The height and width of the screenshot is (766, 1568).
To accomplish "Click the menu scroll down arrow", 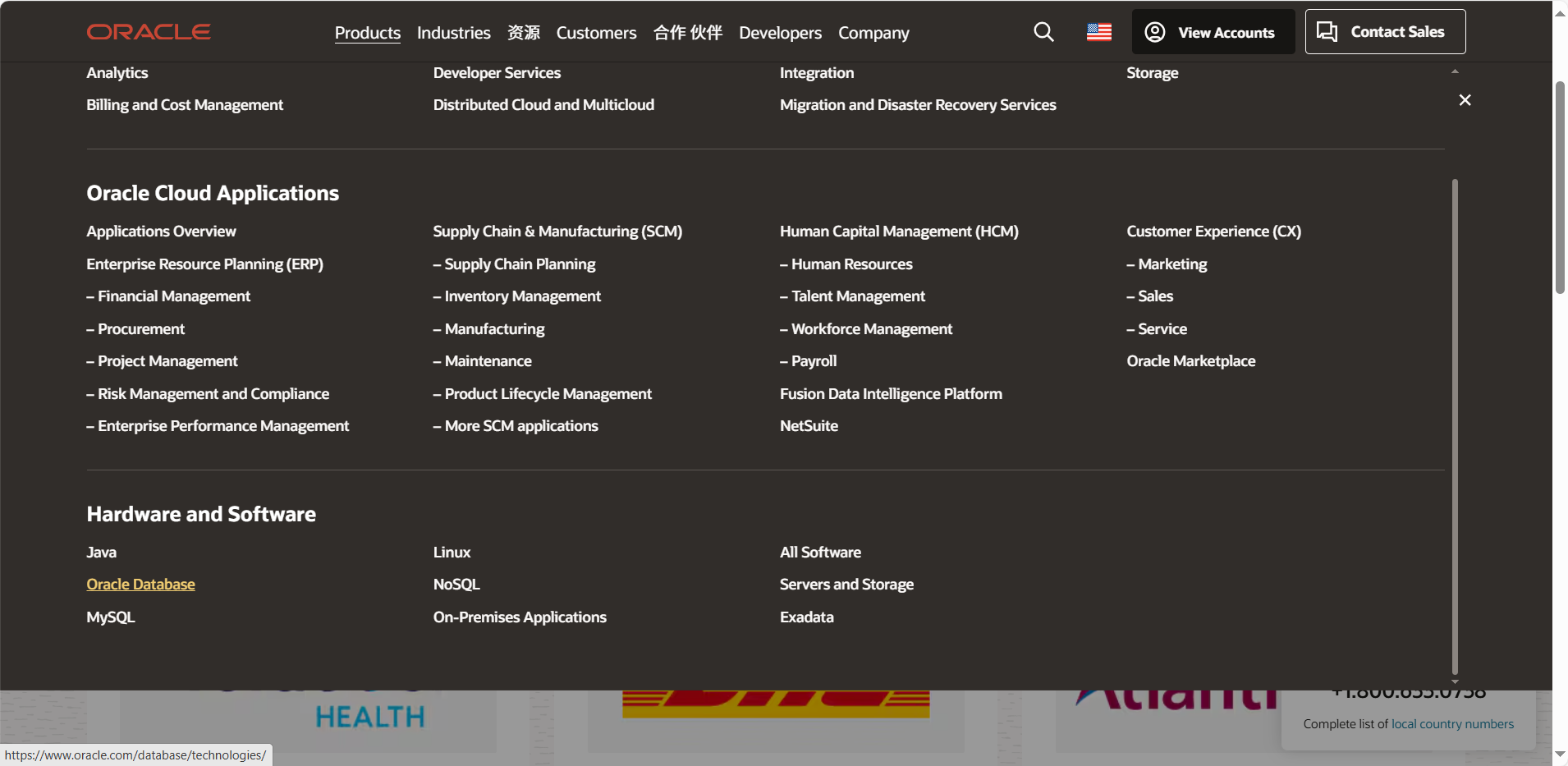I will pos(1455,681).
